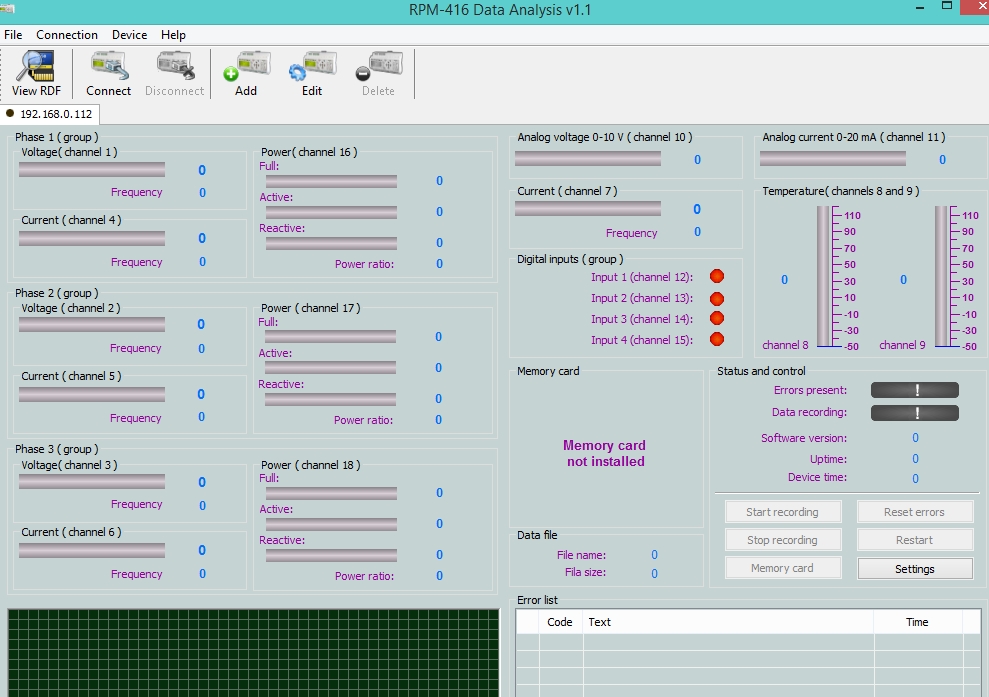This screenshot has height=697, width=989.
Task: Click the Time column header
Action: 918,622
